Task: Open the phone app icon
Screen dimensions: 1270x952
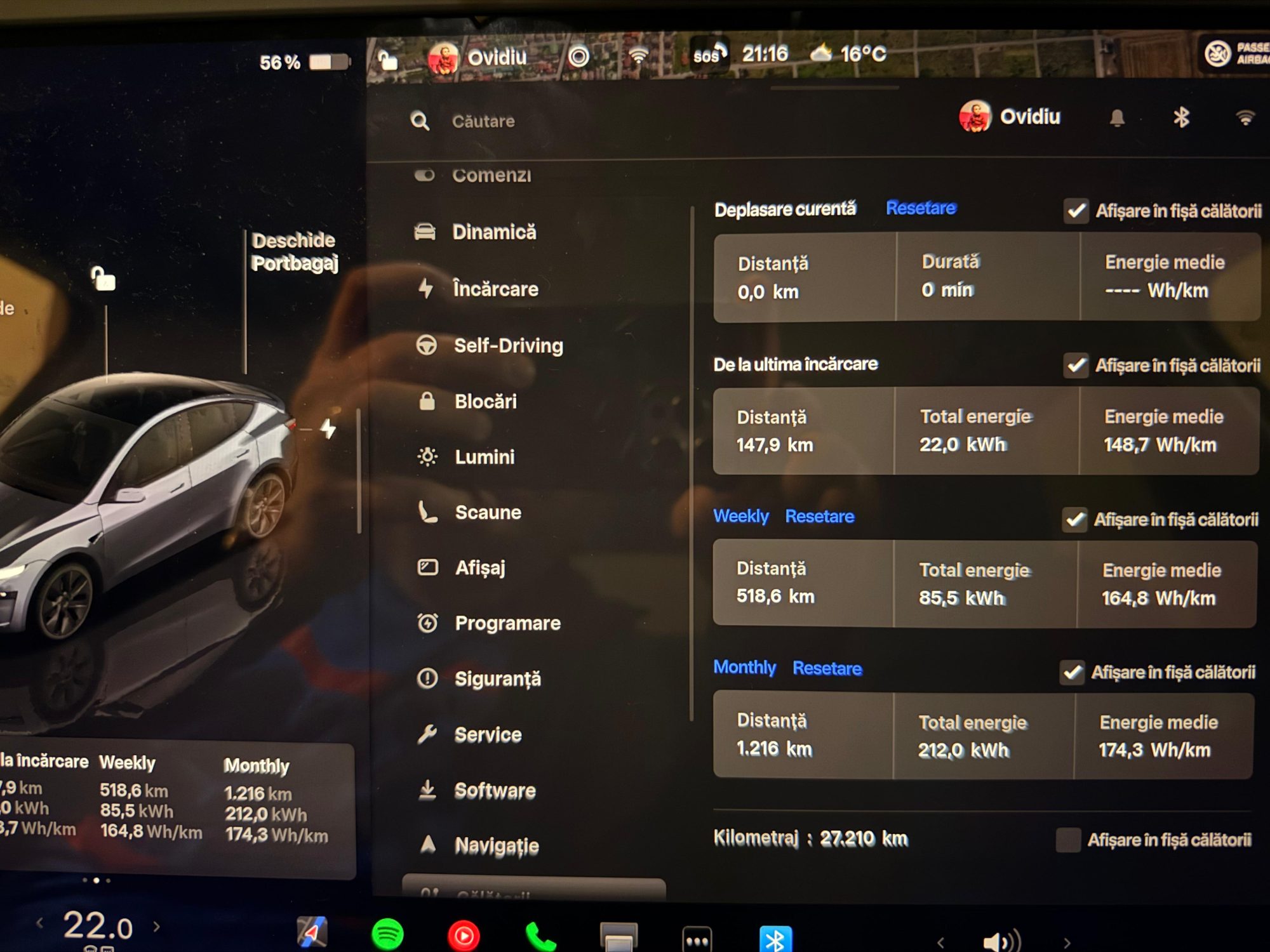Action: click(540, 936)
